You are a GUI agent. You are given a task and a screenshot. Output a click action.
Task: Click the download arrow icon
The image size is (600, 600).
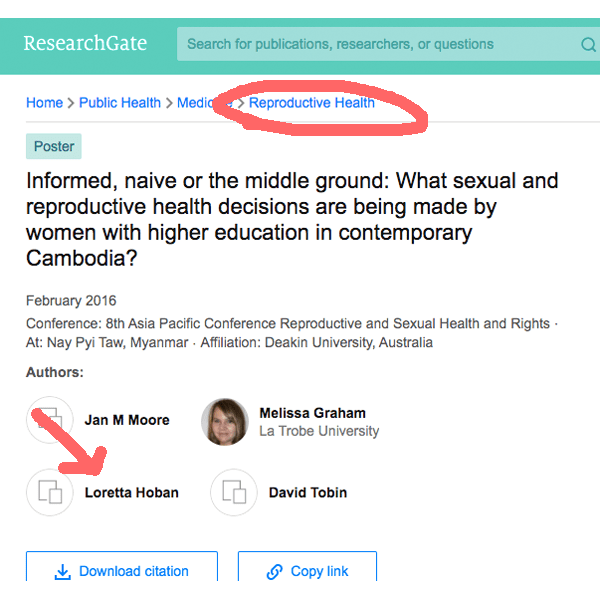pyautogui.click(x=62, y=572)
